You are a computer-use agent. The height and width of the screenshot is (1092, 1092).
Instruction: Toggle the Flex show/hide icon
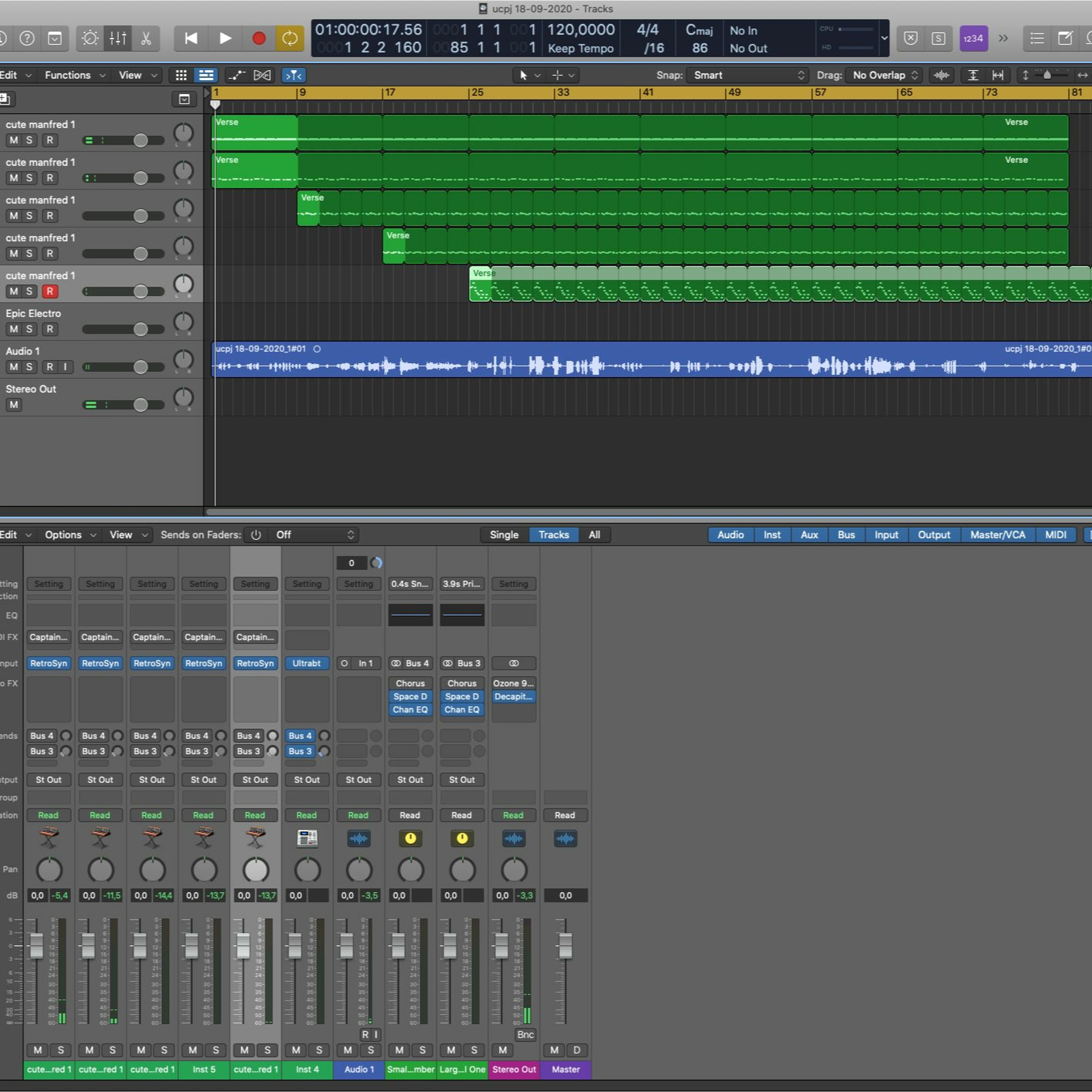[x=262, y=75]
